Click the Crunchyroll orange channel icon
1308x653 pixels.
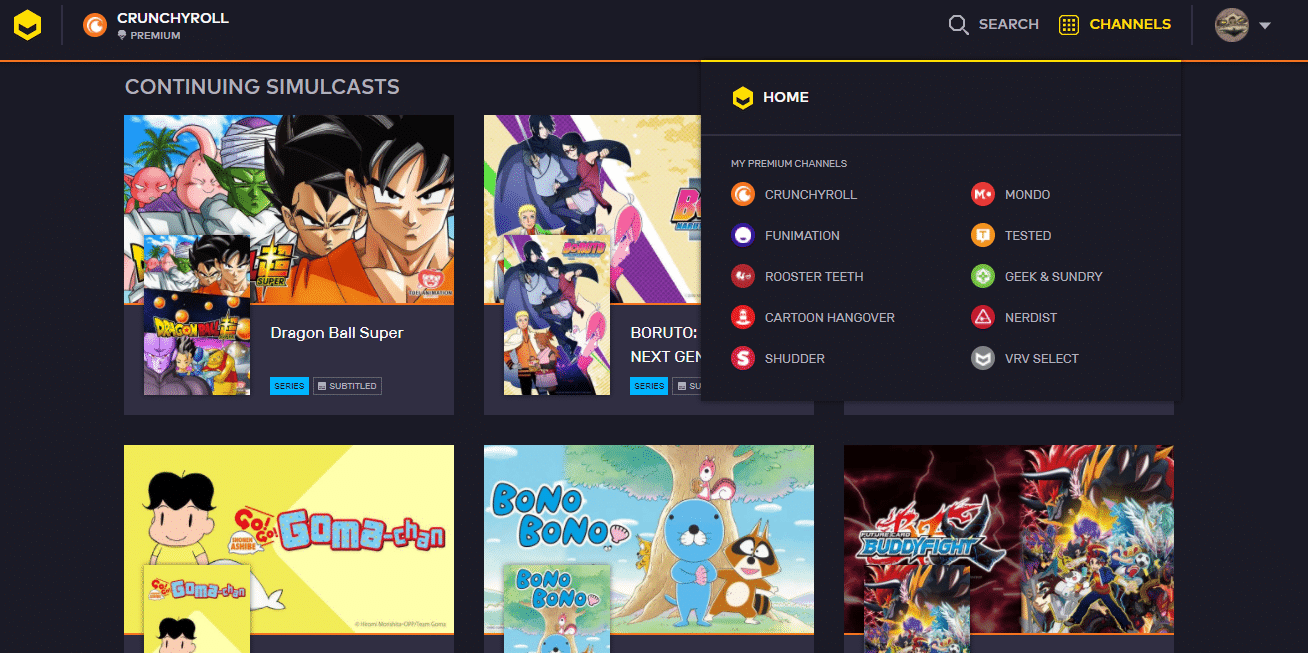point(742,194)
